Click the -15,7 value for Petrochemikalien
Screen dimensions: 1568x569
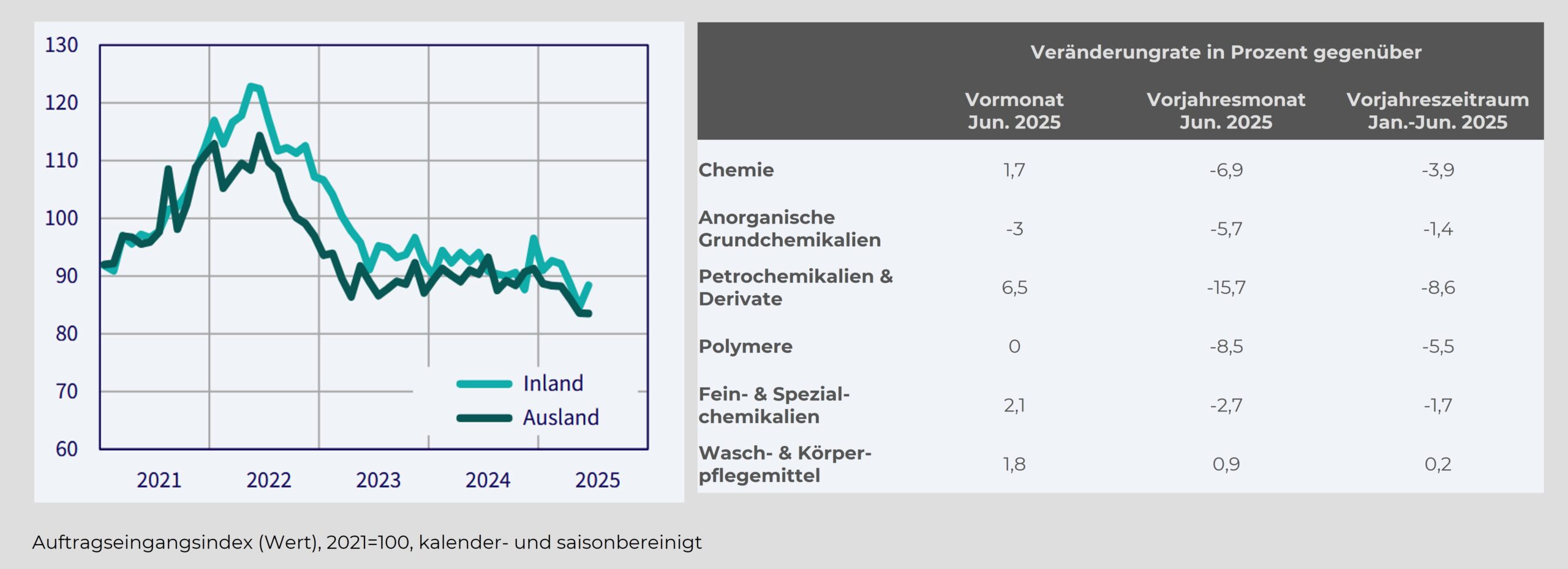coord(1226,288)
